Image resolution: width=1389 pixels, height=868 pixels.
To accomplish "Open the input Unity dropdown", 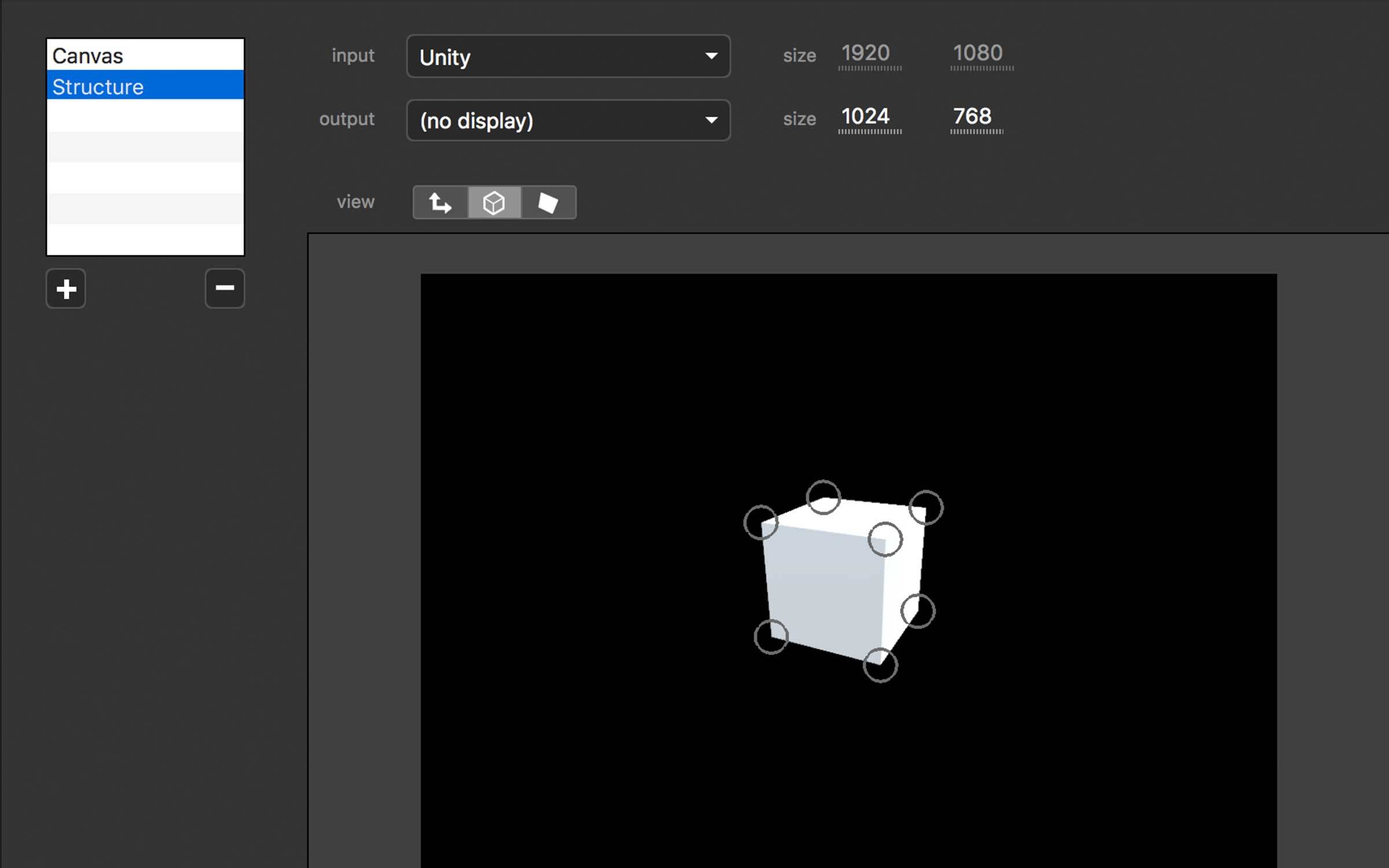I will 568,56.
